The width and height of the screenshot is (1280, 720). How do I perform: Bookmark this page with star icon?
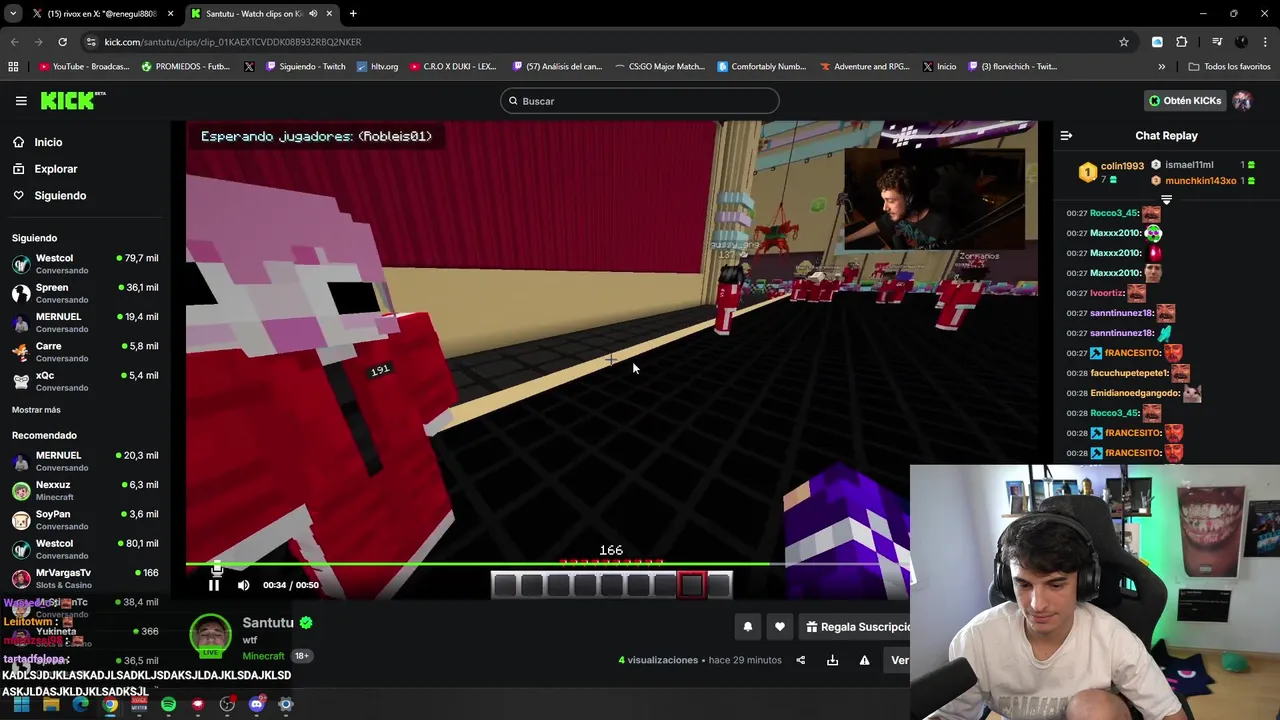coord(1124,42)
